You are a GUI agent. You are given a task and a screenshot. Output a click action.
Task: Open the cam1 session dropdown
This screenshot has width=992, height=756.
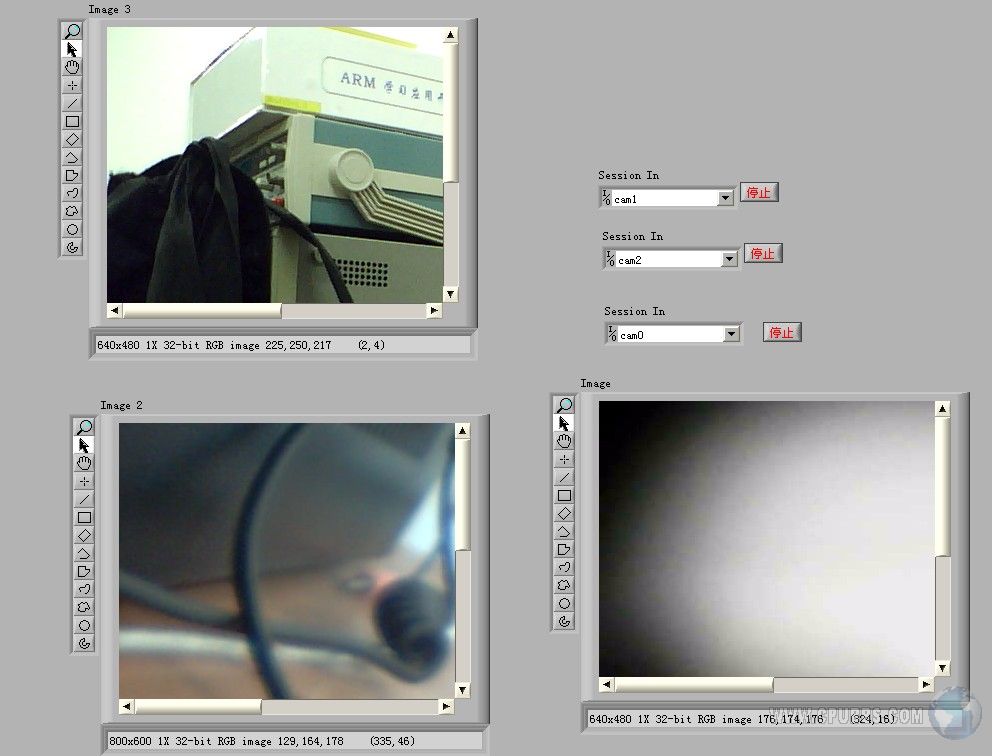(726, 198)
